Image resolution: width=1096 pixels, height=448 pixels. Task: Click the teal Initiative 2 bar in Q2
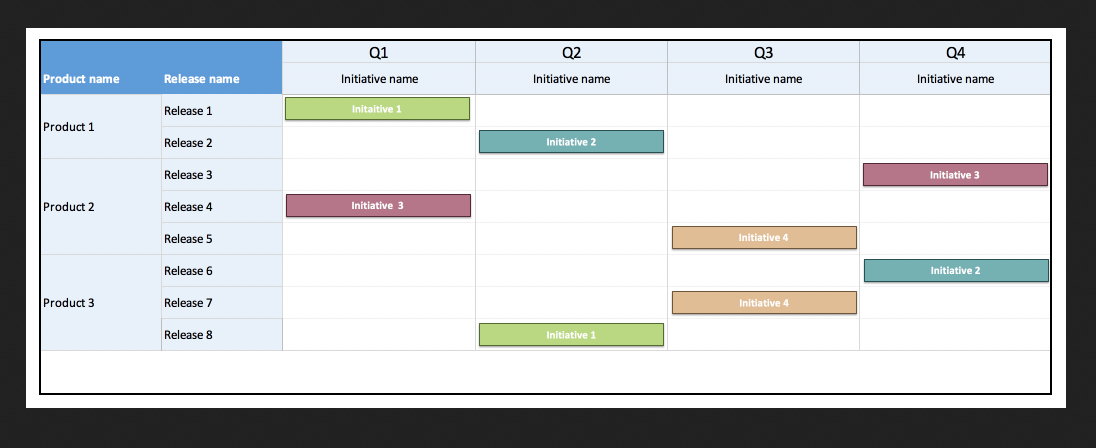click(x=571, y=142)
